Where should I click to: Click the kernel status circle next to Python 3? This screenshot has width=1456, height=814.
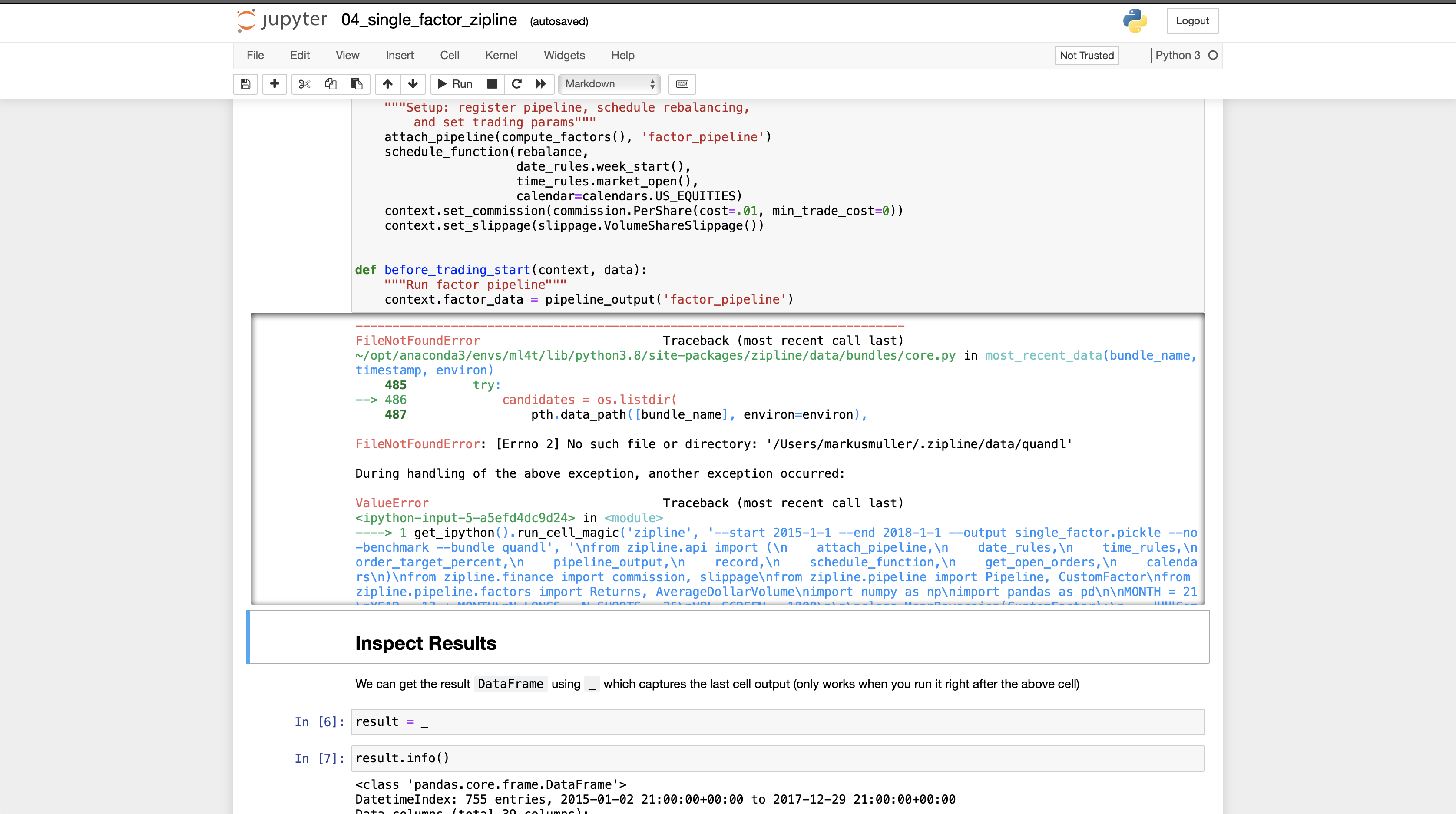(1212, 55)
